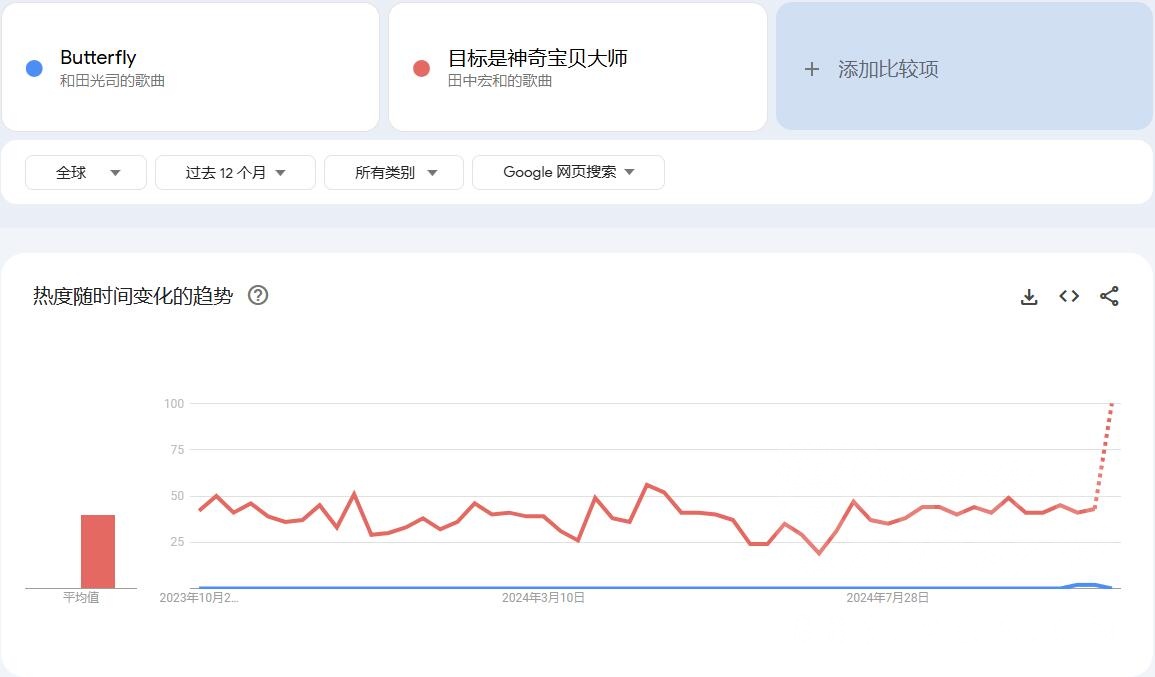Open the 全球 region dropdown
The width and height of the screenshot is (1155, 677).
pyautogui.click(x=86, y=172)
